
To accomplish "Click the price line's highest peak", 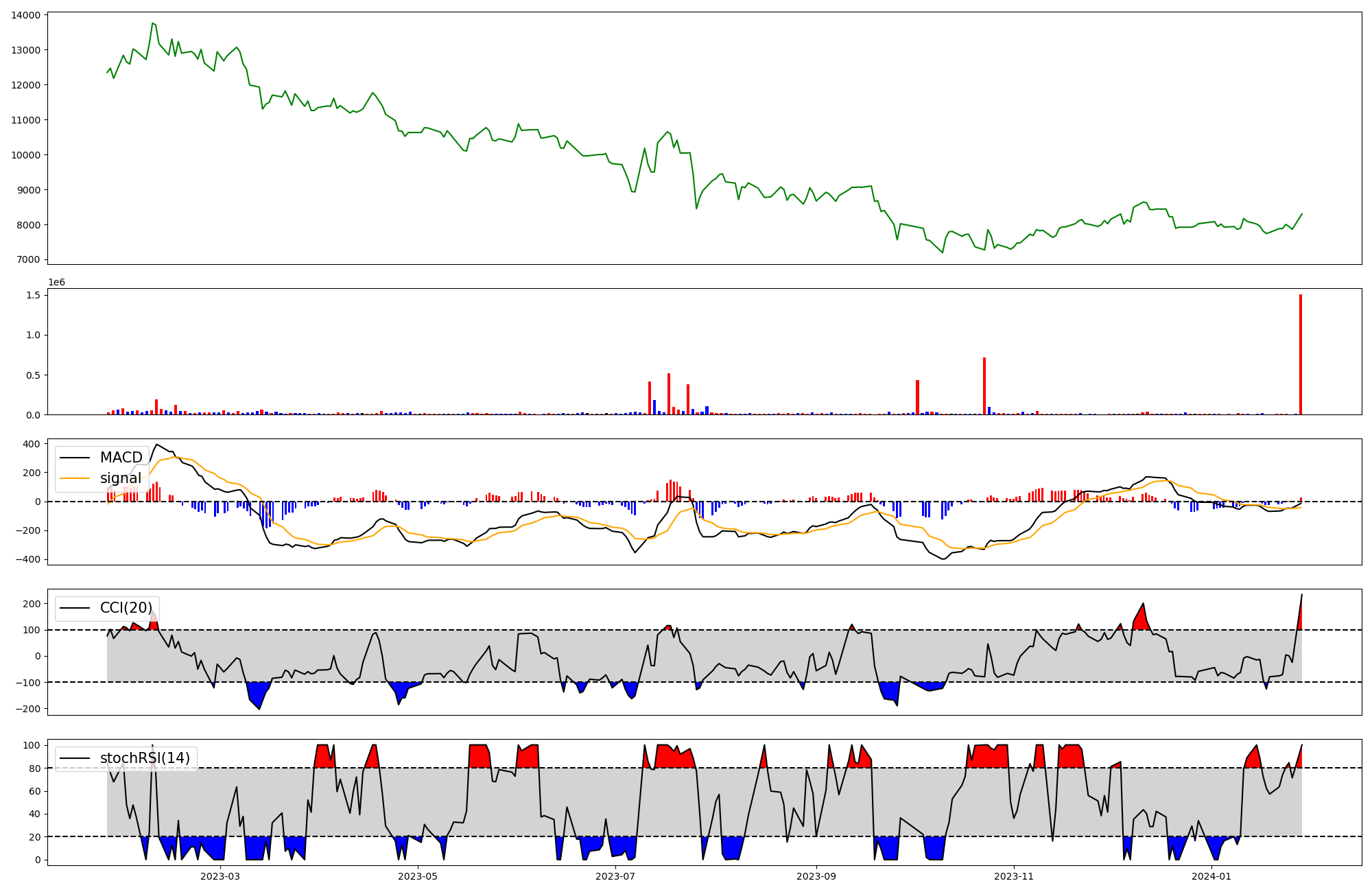I will 152,23.
